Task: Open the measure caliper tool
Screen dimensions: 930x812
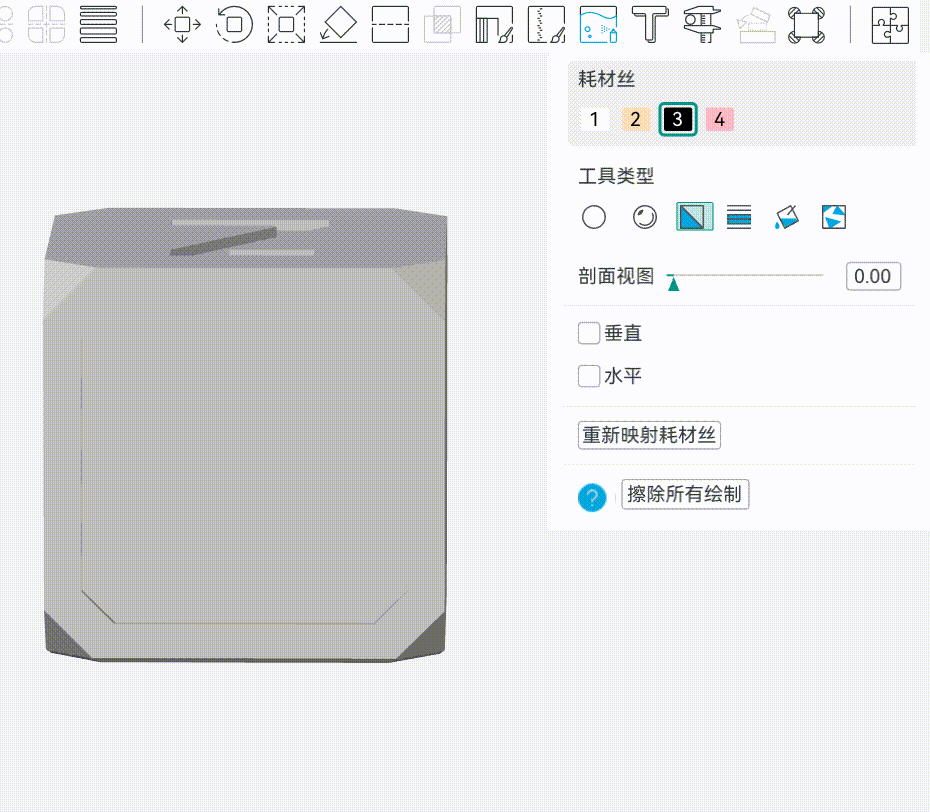Action: [x=702, y=24]
